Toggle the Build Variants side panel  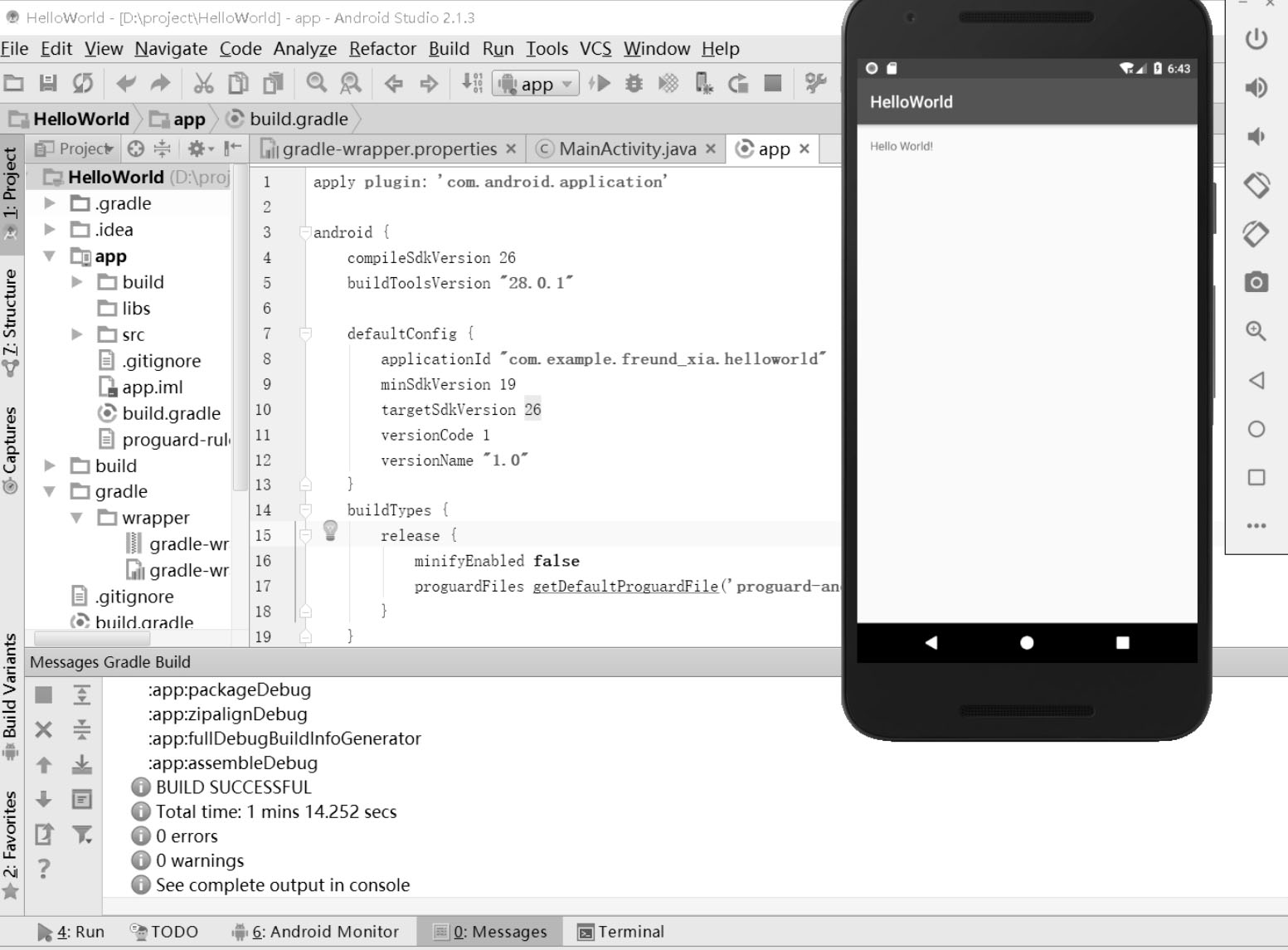tap(11, 697)
